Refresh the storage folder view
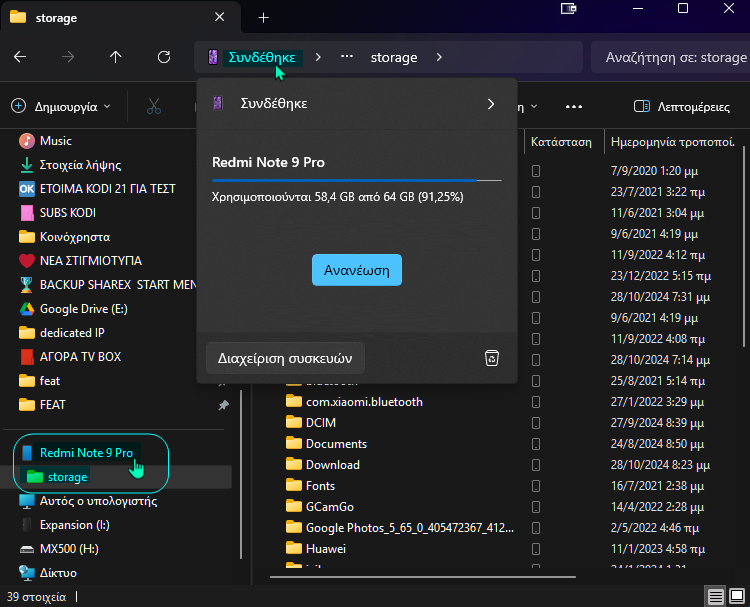Screen dimensions: 750x607 (x=164, y=57)
